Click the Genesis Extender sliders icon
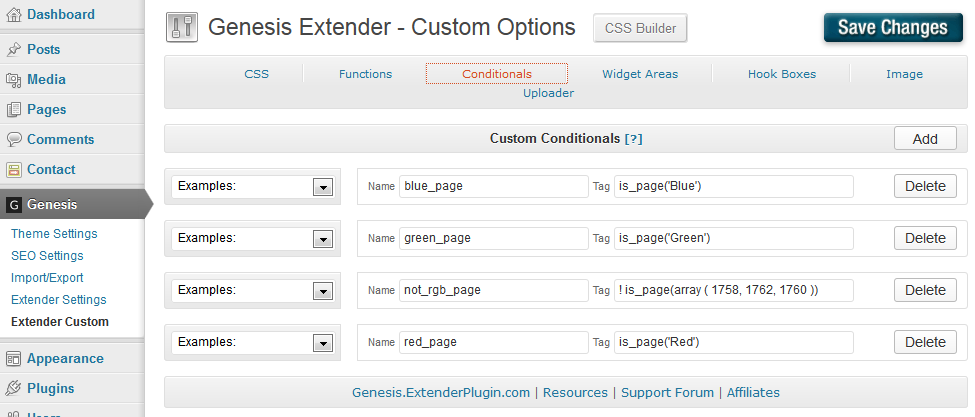The height and width of the screenshot is (417, 975). pos(182,27)
